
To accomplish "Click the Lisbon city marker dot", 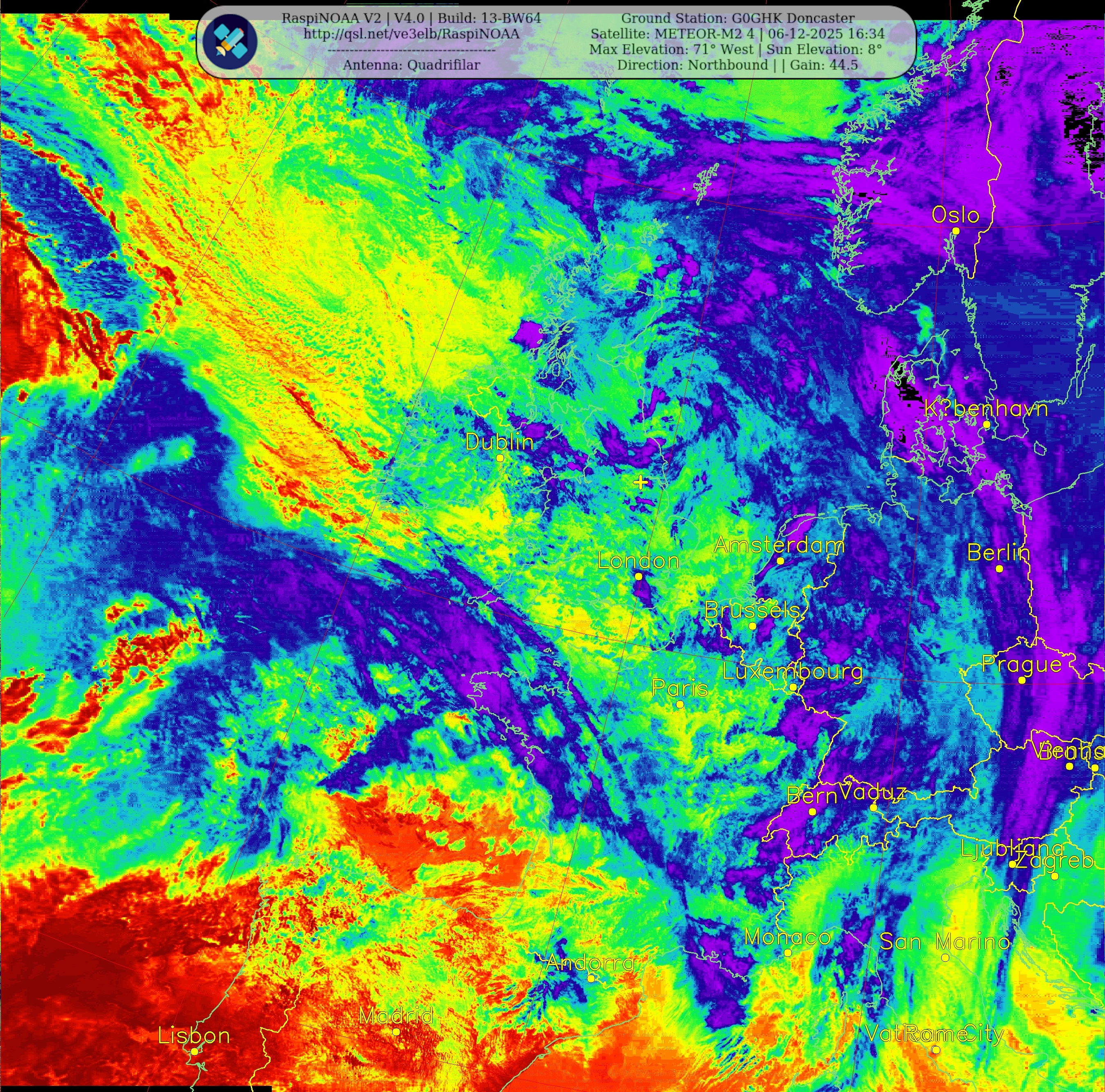I will [x=194, y=1051].
